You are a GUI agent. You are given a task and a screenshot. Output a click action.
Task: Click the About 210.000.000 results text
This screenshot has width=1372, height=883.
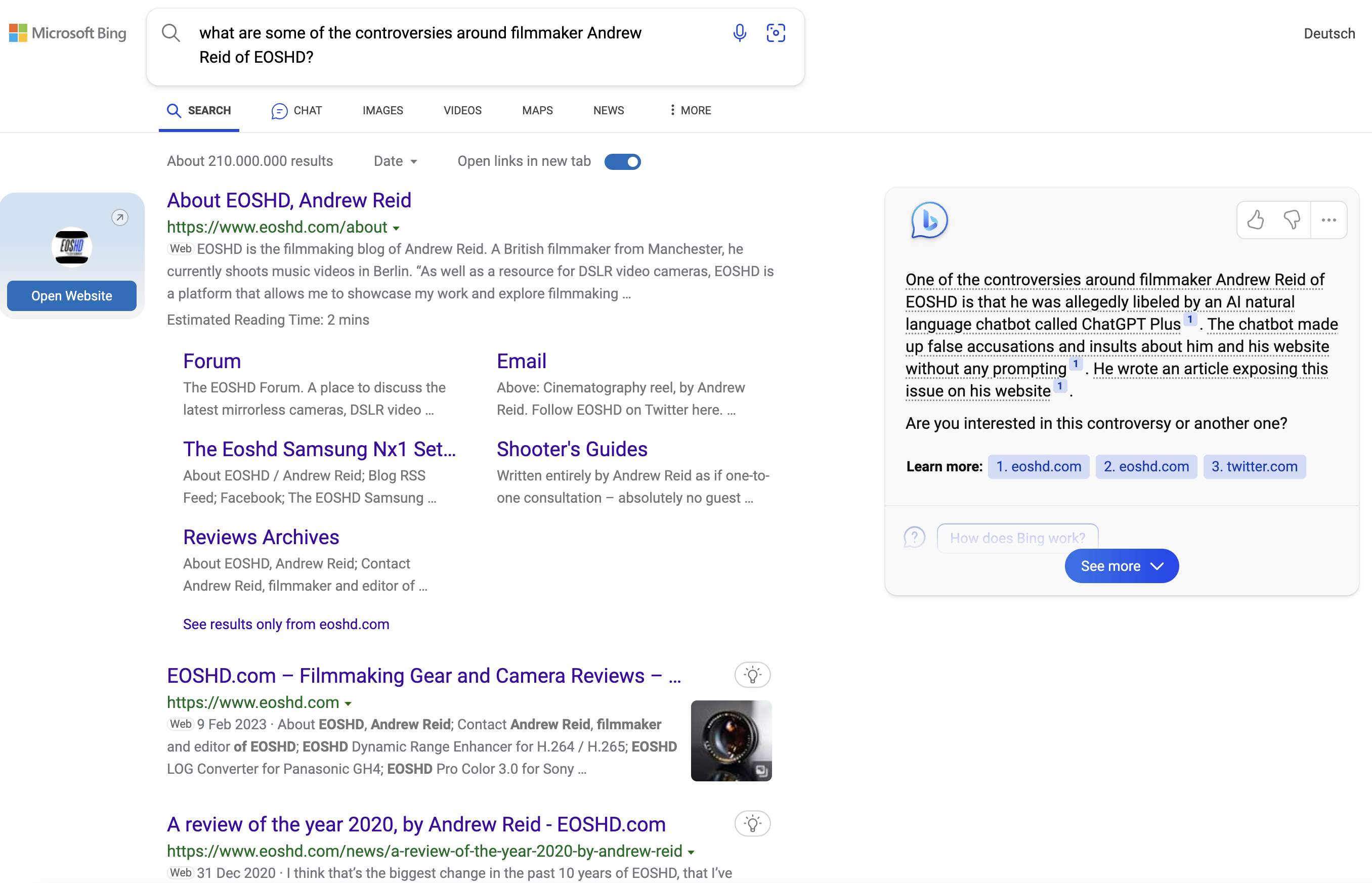[250, 161]
